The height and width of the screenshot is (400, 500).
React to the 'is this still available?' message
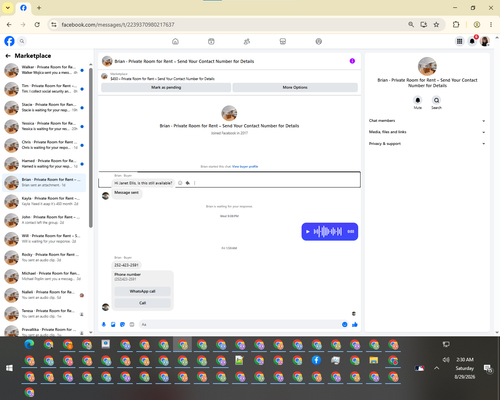180,183
